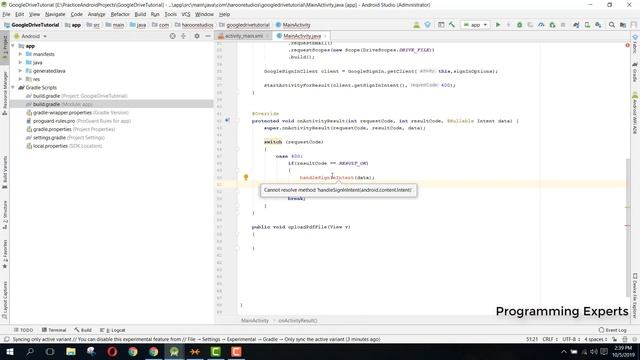Click the googledrivetutorial breadcrumb
Viewport: 640px width, 360px height.
pyautogui.click(x=244, y=25)
